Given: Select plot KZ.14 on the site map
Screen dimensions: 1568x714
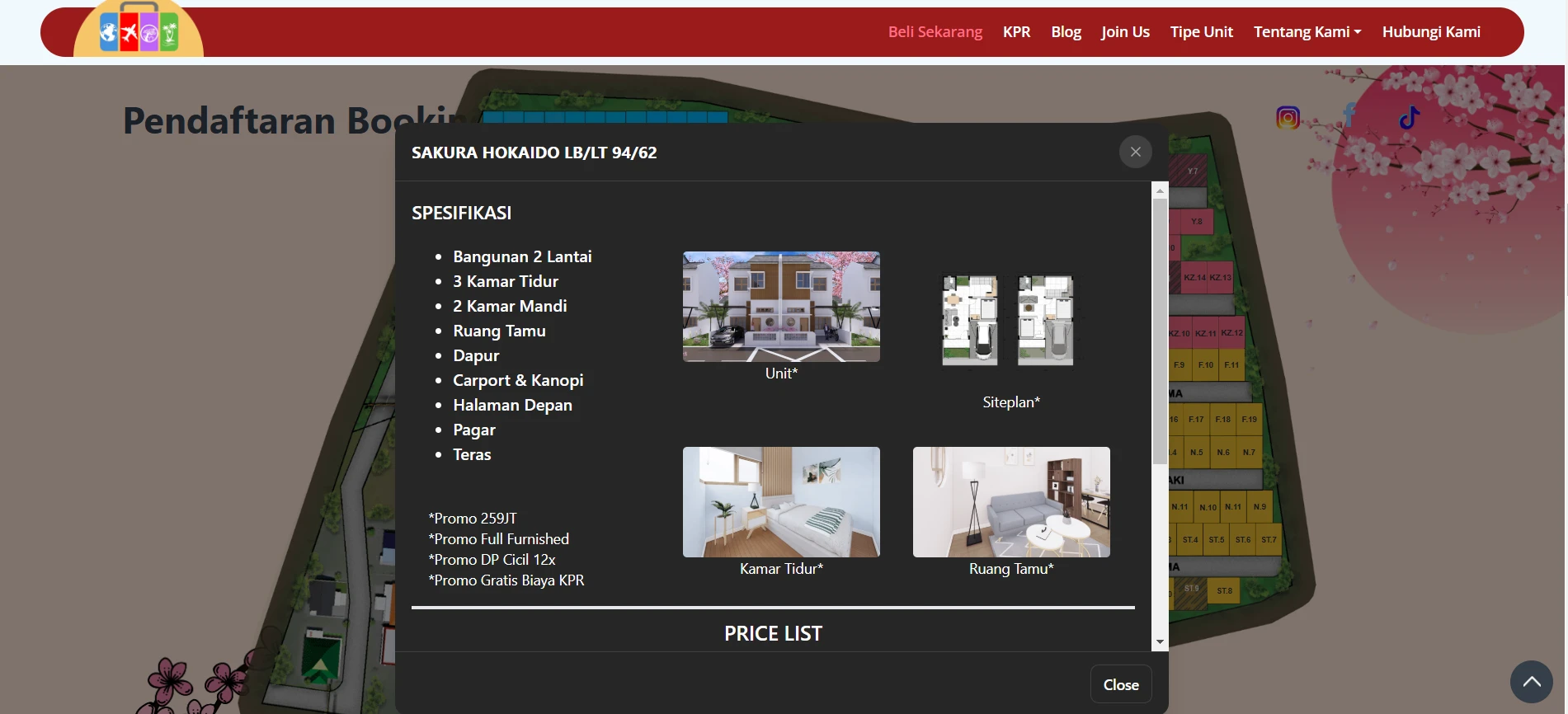Looking at the screenshot, I should [1194, 278].
